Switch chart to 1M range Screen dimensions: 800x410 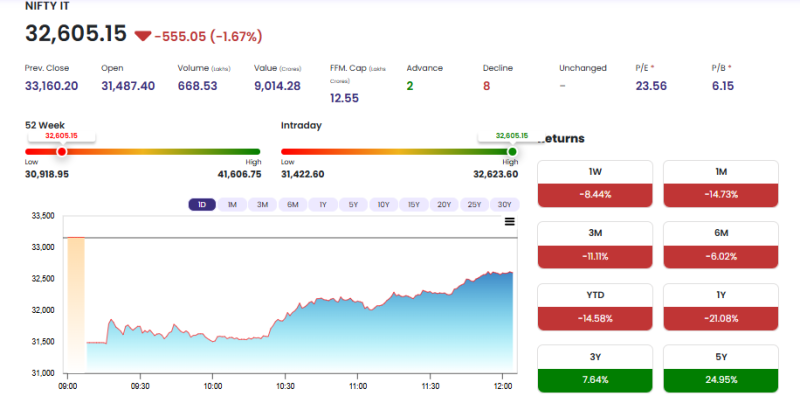point(232,204)
